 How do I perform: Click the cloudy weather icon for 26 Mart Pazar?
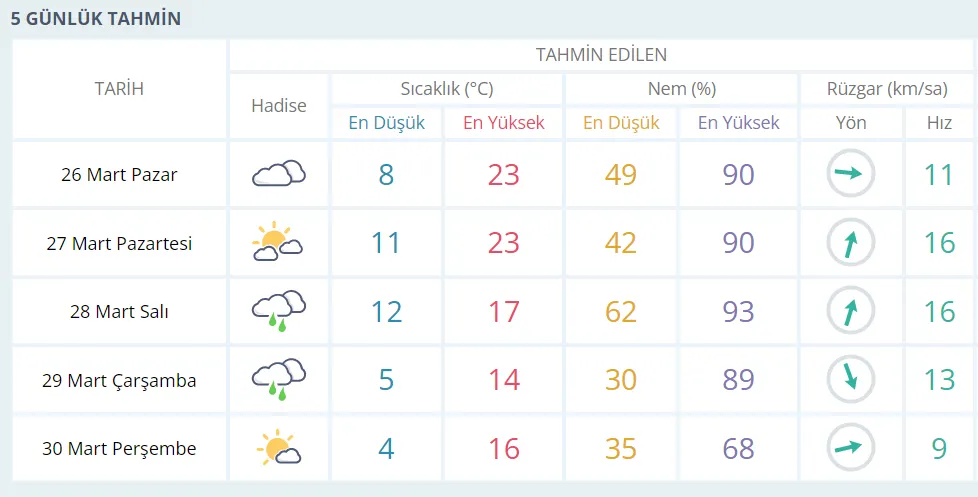[278, 174]
